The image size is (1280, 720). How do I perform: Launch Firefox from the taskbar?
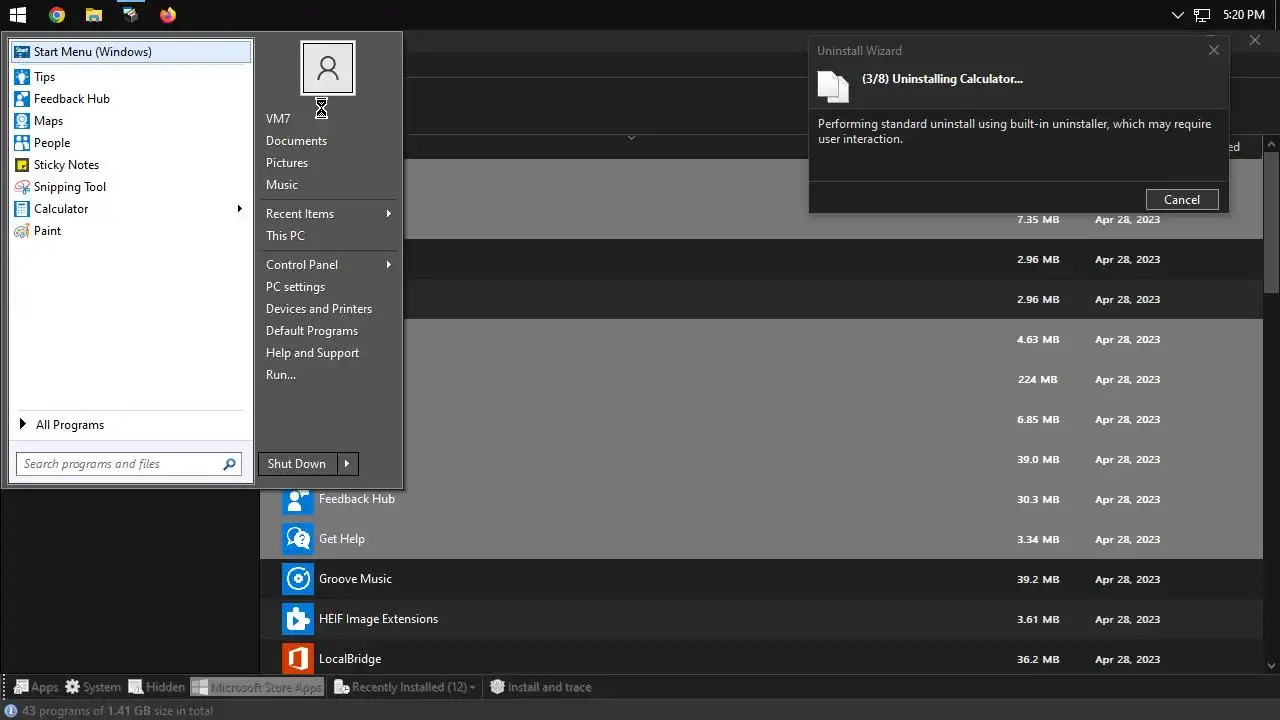click(x=168, y=15)
